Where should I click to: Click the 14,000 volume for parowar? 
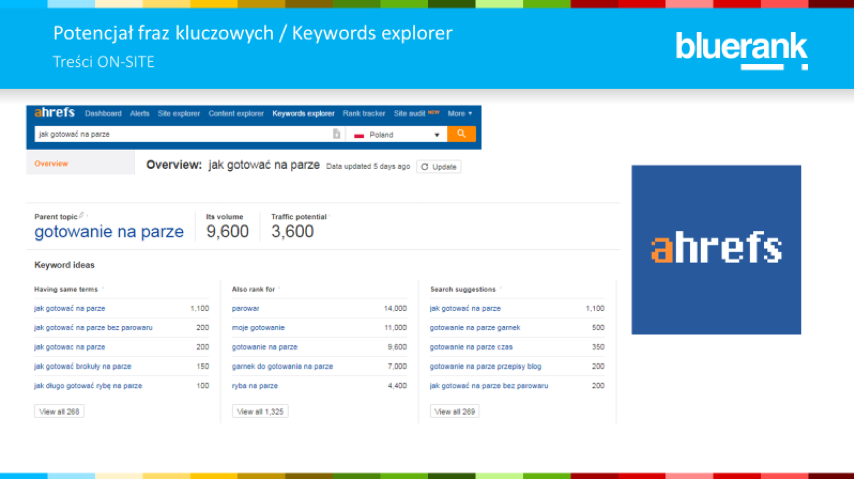[395, 308]
